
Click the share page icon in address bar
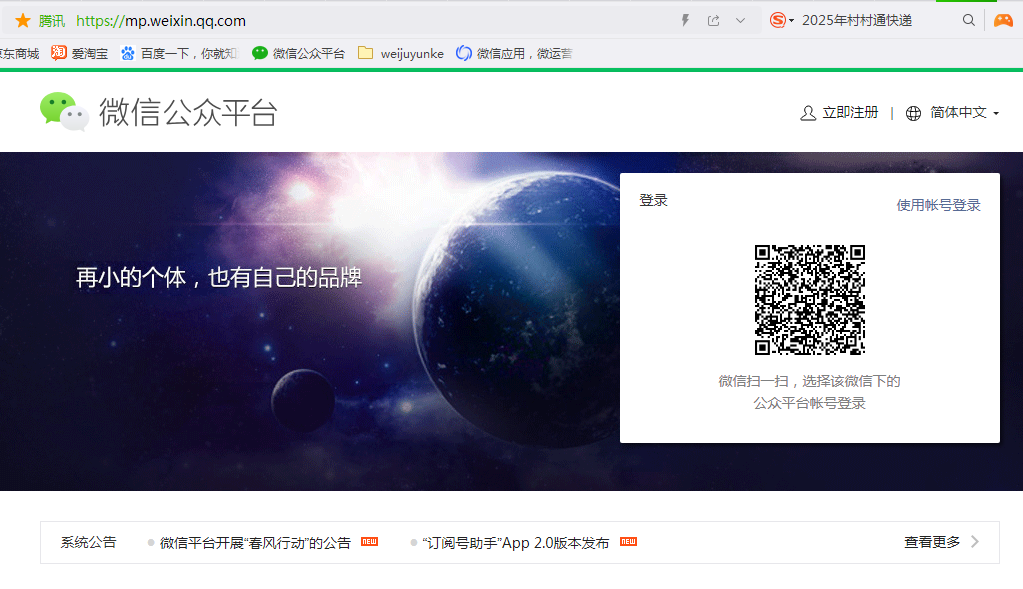click(714, 20)
